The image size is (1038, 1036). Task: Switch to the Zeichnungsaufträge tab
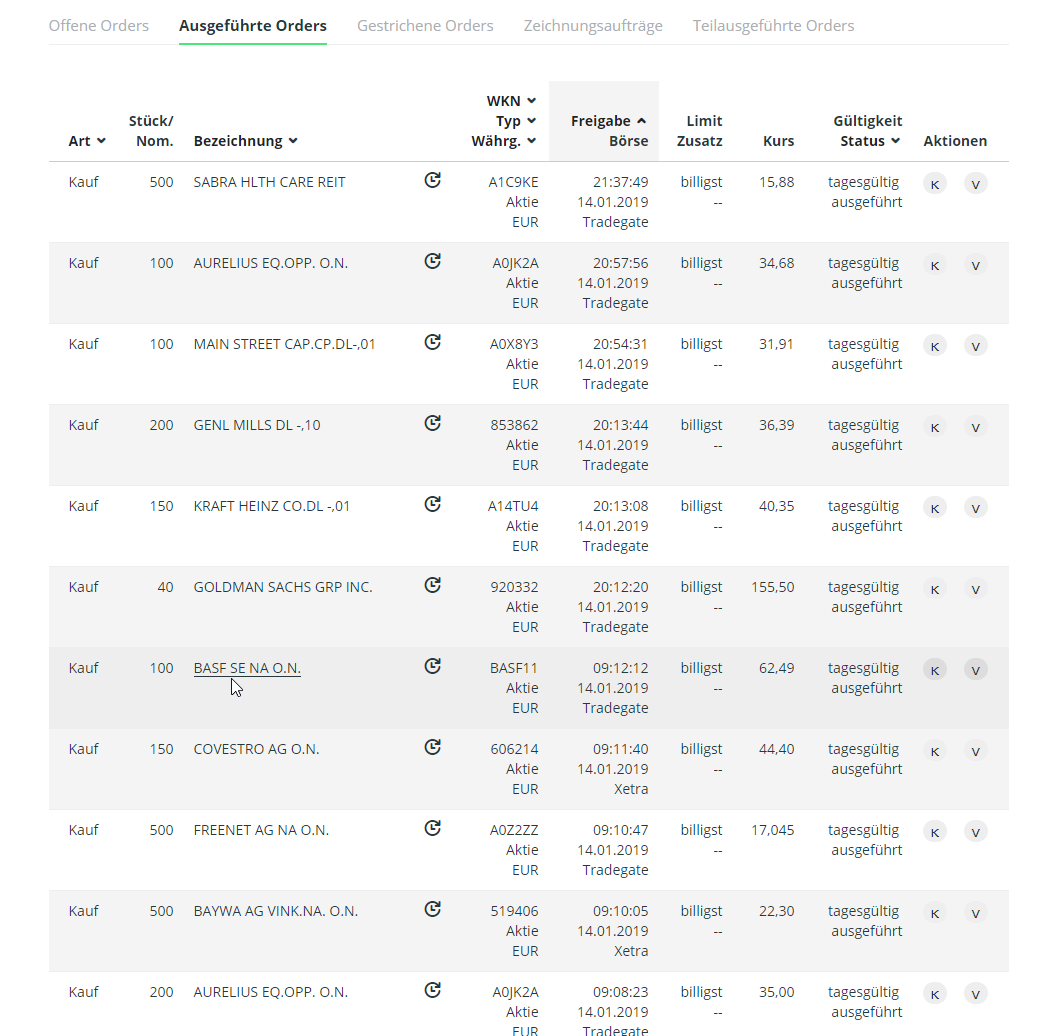(x=593, y=25)
